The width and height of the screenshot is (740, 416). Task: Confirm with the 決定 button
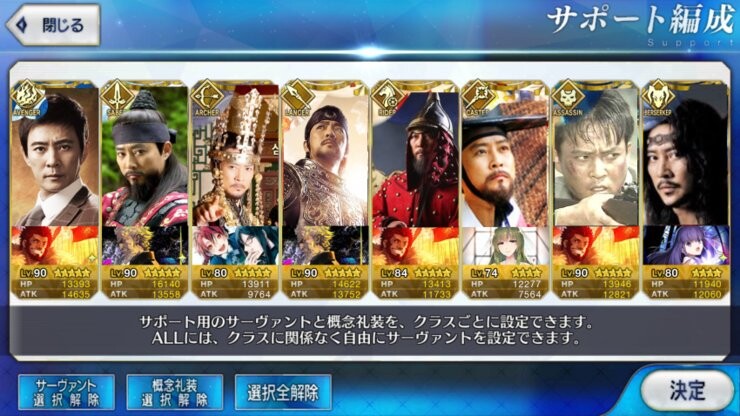coord(687,391)
